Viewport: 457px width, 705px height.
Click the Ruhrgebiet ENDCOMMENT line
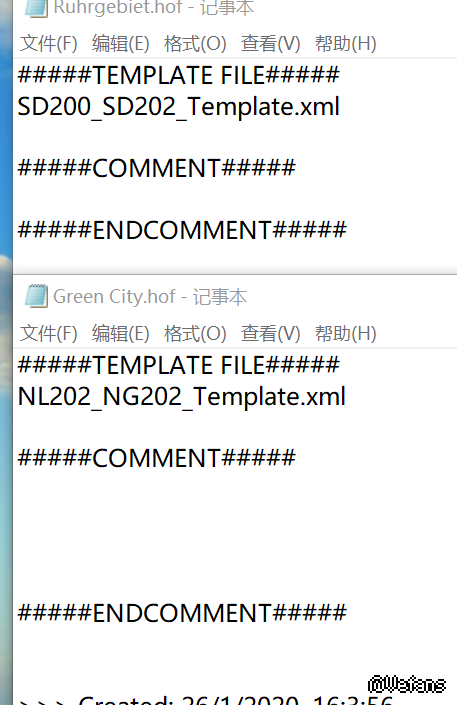click(x=182, y=230)
